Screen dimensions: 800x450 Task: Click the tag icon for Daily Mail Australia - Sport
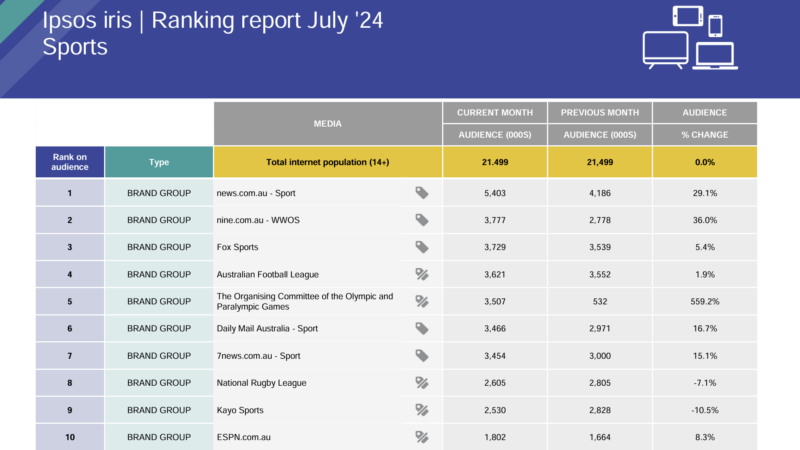[x=421, y=329]
